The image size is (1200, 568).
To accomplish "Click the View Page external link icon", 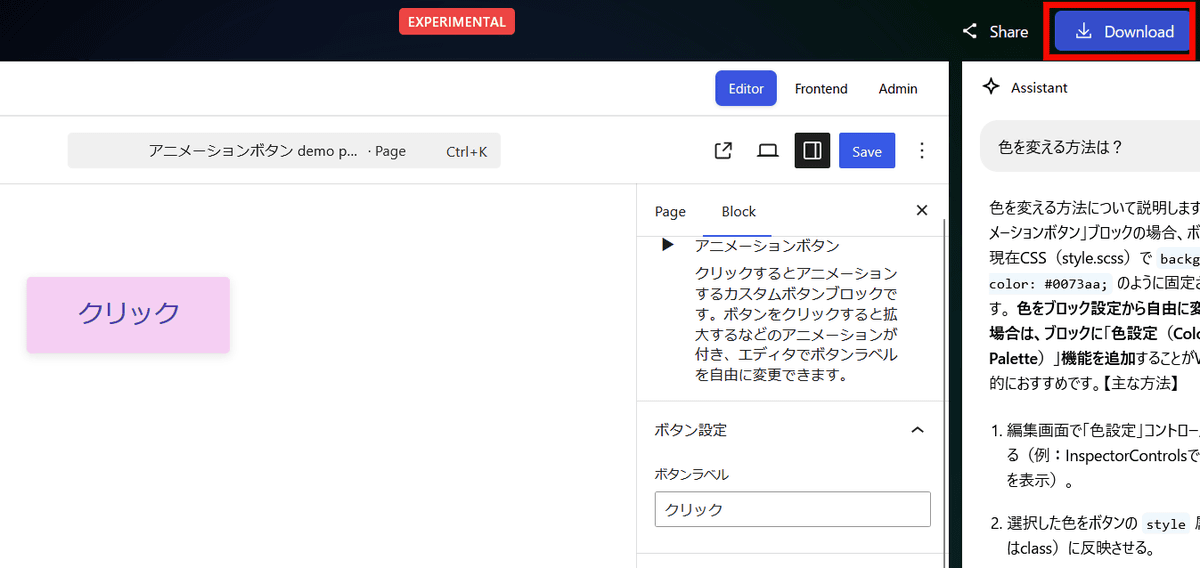I will tap(723, 151).
